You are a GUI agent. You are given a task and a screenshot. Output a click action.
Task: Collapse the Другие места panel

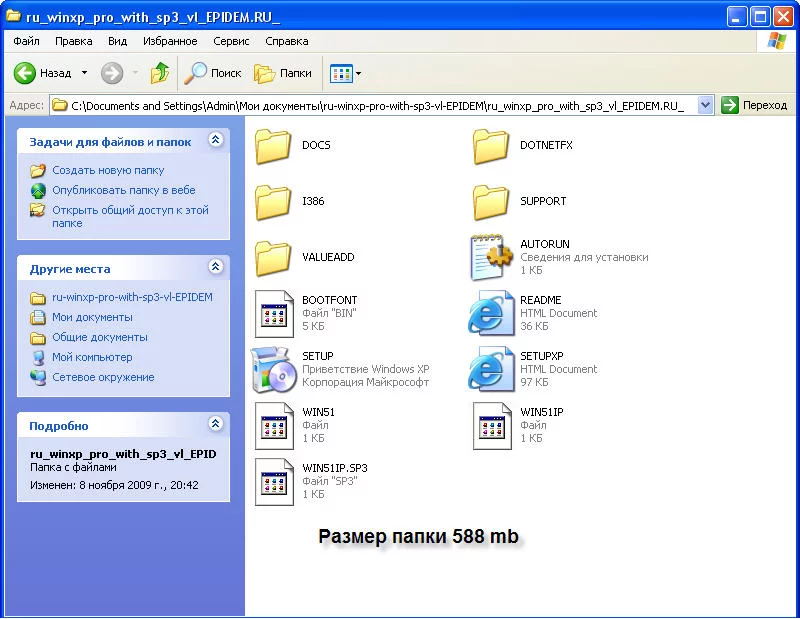pos(216,266)
